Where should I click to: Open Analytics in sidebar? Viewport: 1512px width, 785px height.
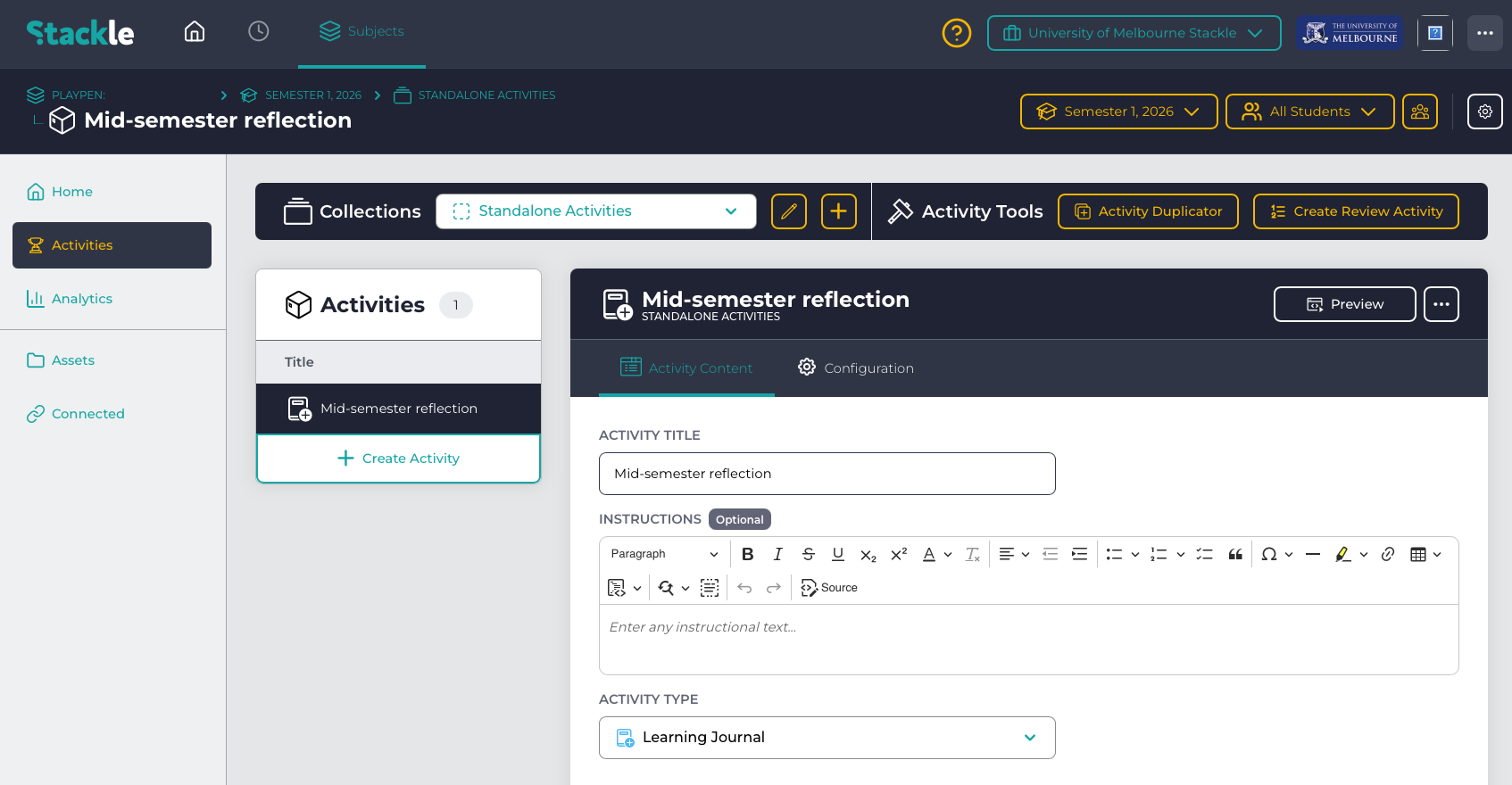coord(112,299)
